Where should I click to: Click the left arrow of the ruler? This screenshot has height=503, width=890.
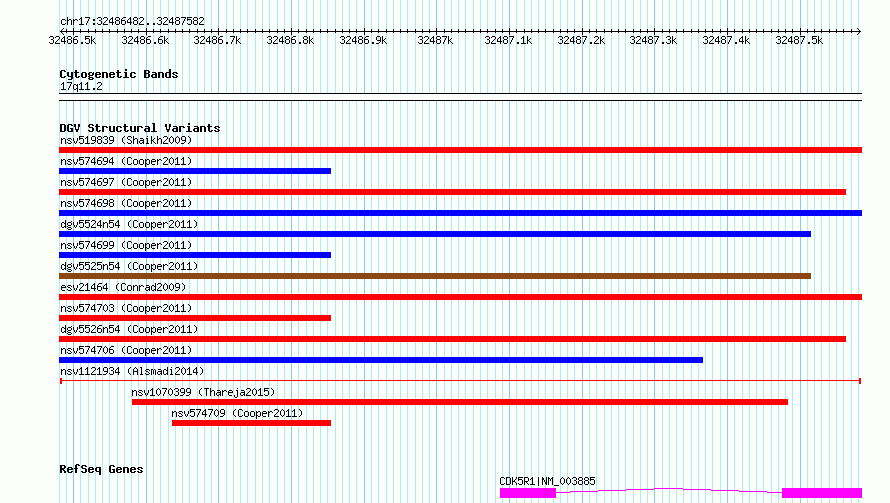coord(62,31)
